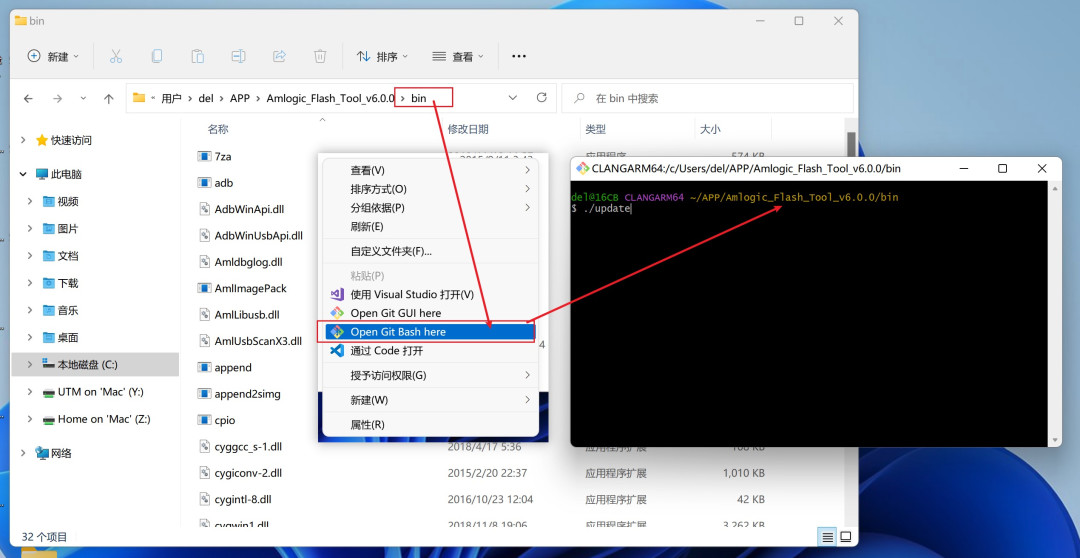Select the 文档 folder in sidebar
1080x558 pixels.
tap(61, 256)
